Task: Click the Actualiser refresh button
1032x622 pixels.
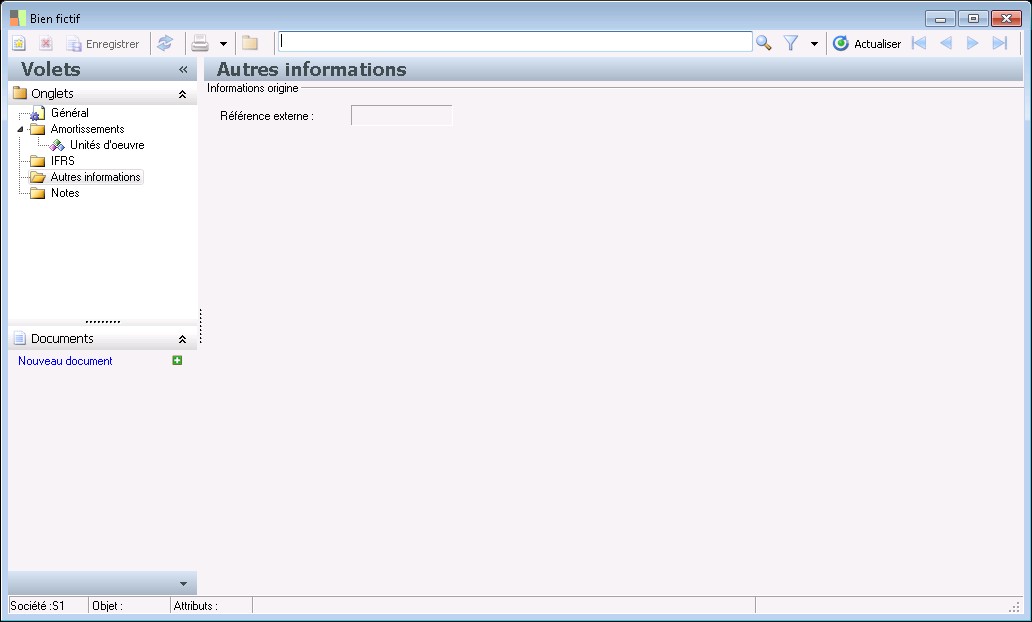Action: point(867,43)
